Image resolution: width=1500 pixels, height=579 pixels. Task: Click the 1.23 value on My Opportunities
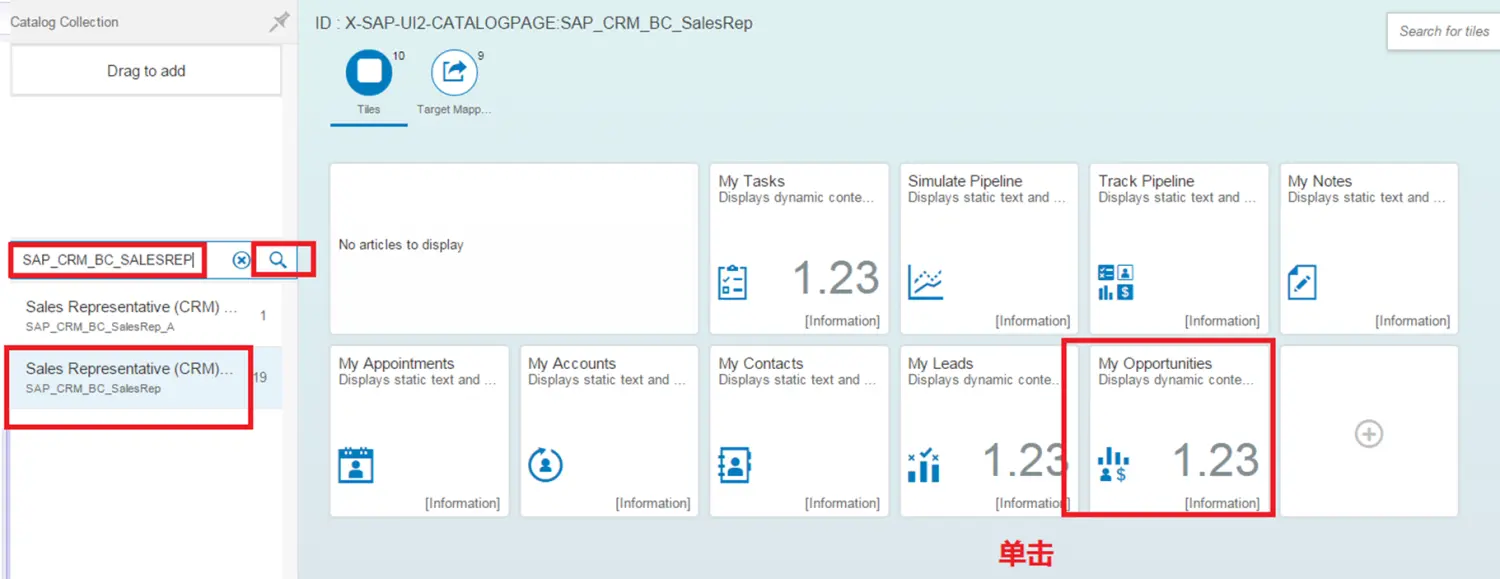coord(1215,460)
